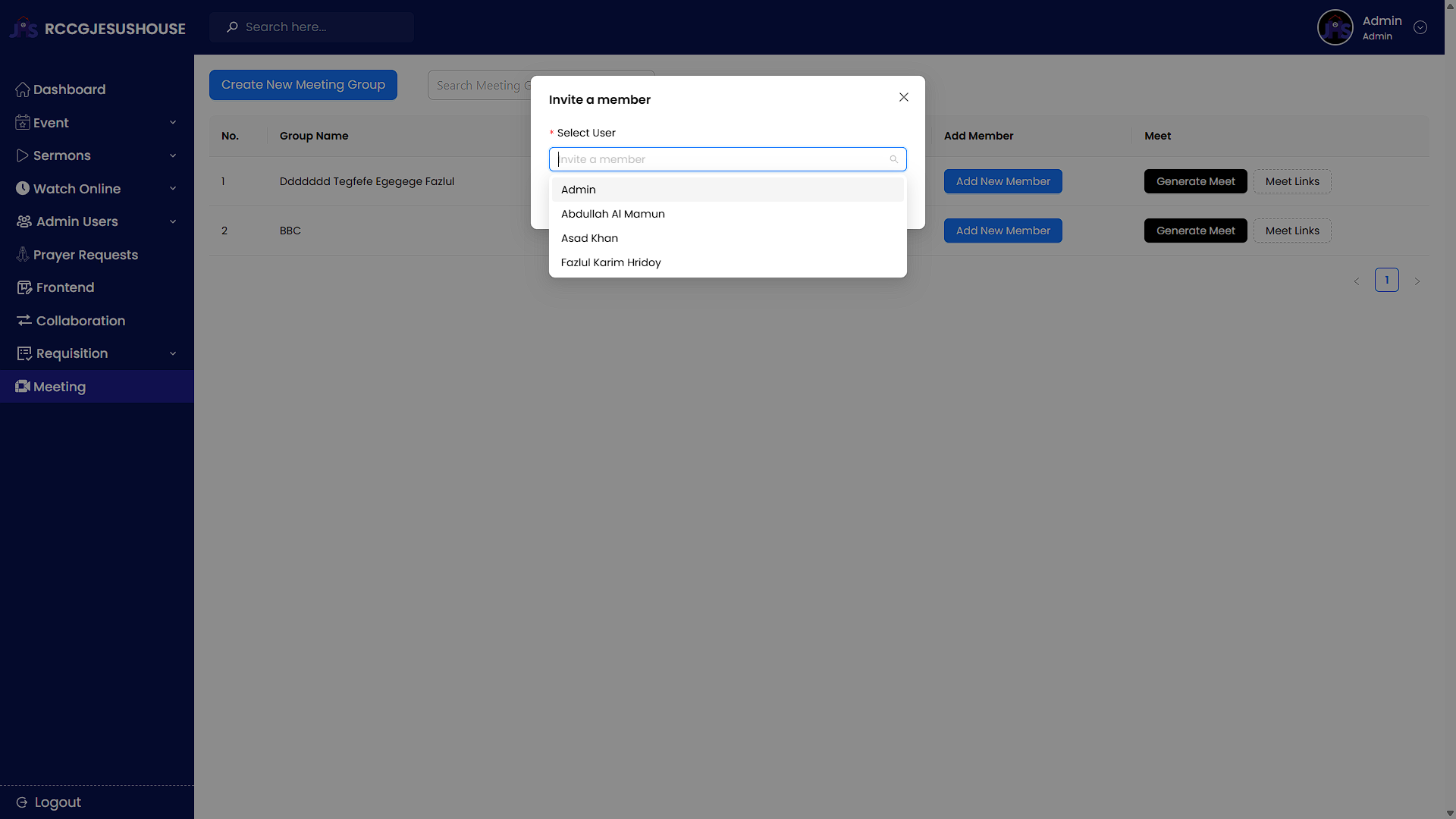Click the Collaboration arrows icon

pos(24,321)
